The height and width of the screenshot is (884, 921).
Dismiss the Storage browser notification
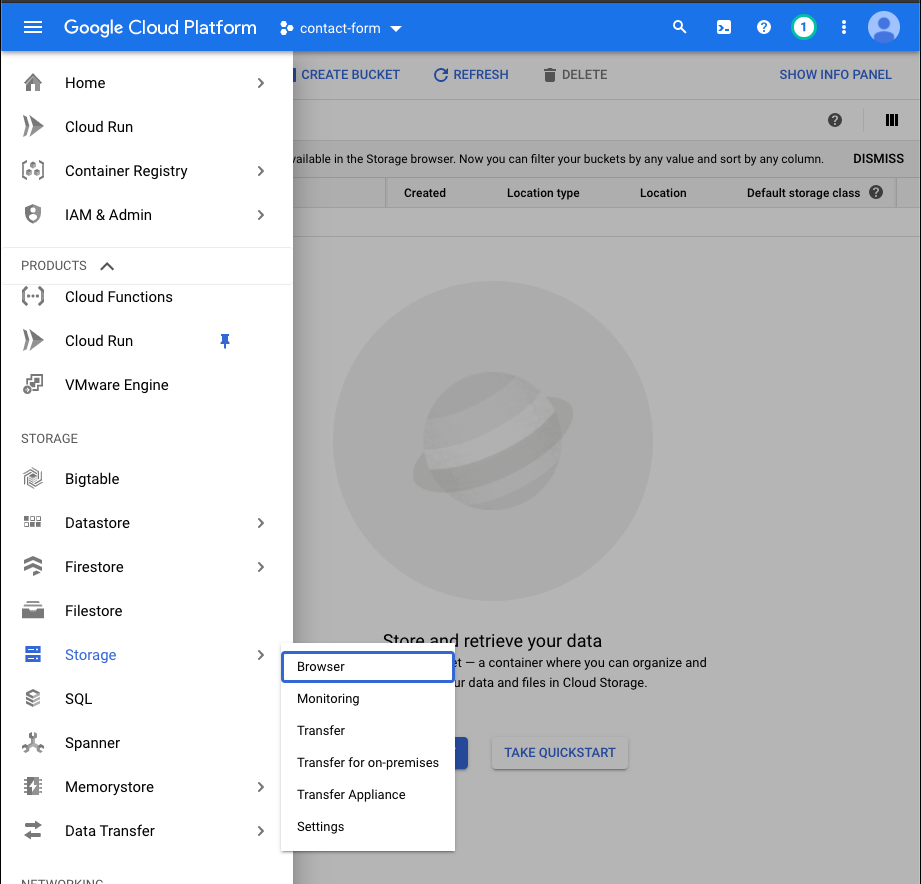877,158
